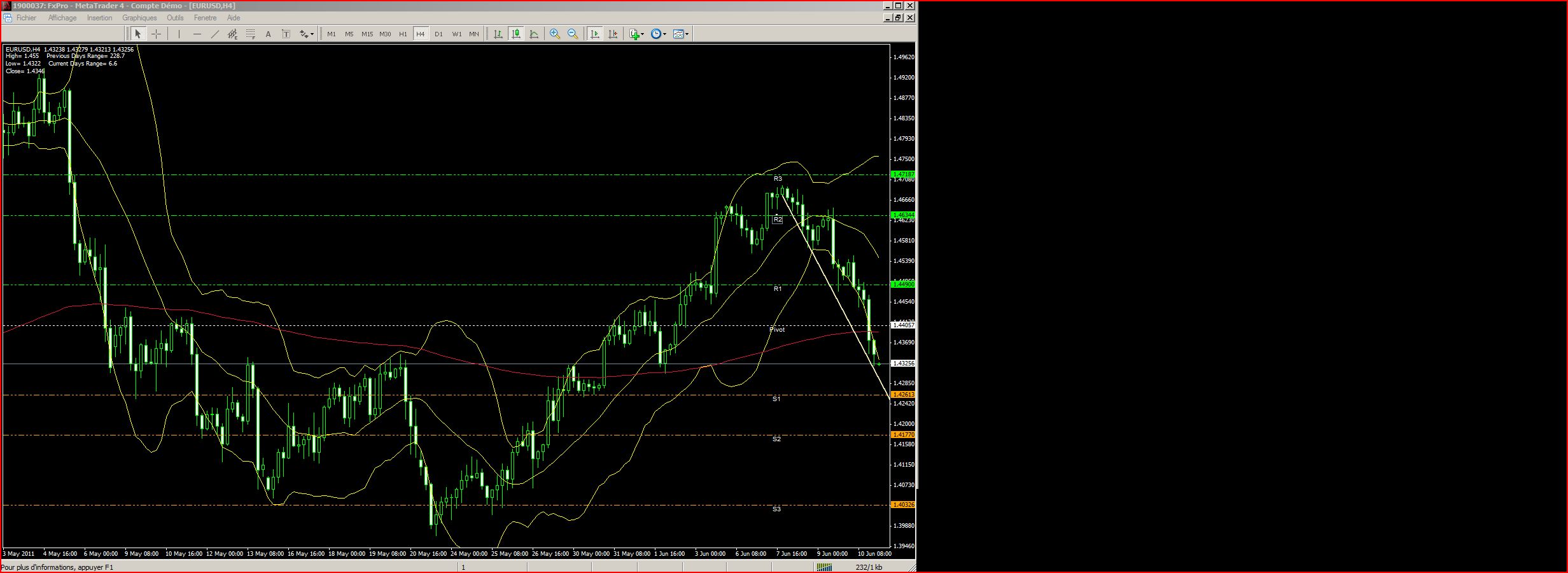
Task: Open the Insertion menu
Action: [x=99, y=18]
